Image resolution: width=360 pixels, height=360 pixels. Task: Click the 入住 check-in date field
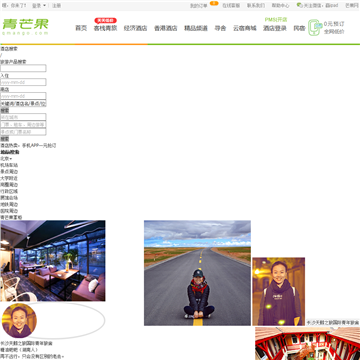[23, 82]
